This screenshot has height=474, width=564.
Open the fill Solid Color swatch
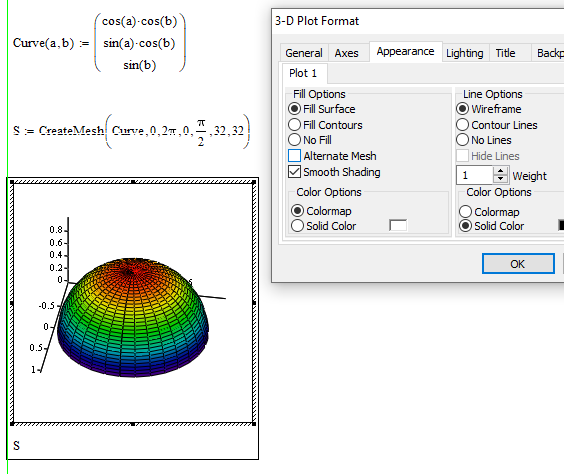pos(398,225)
